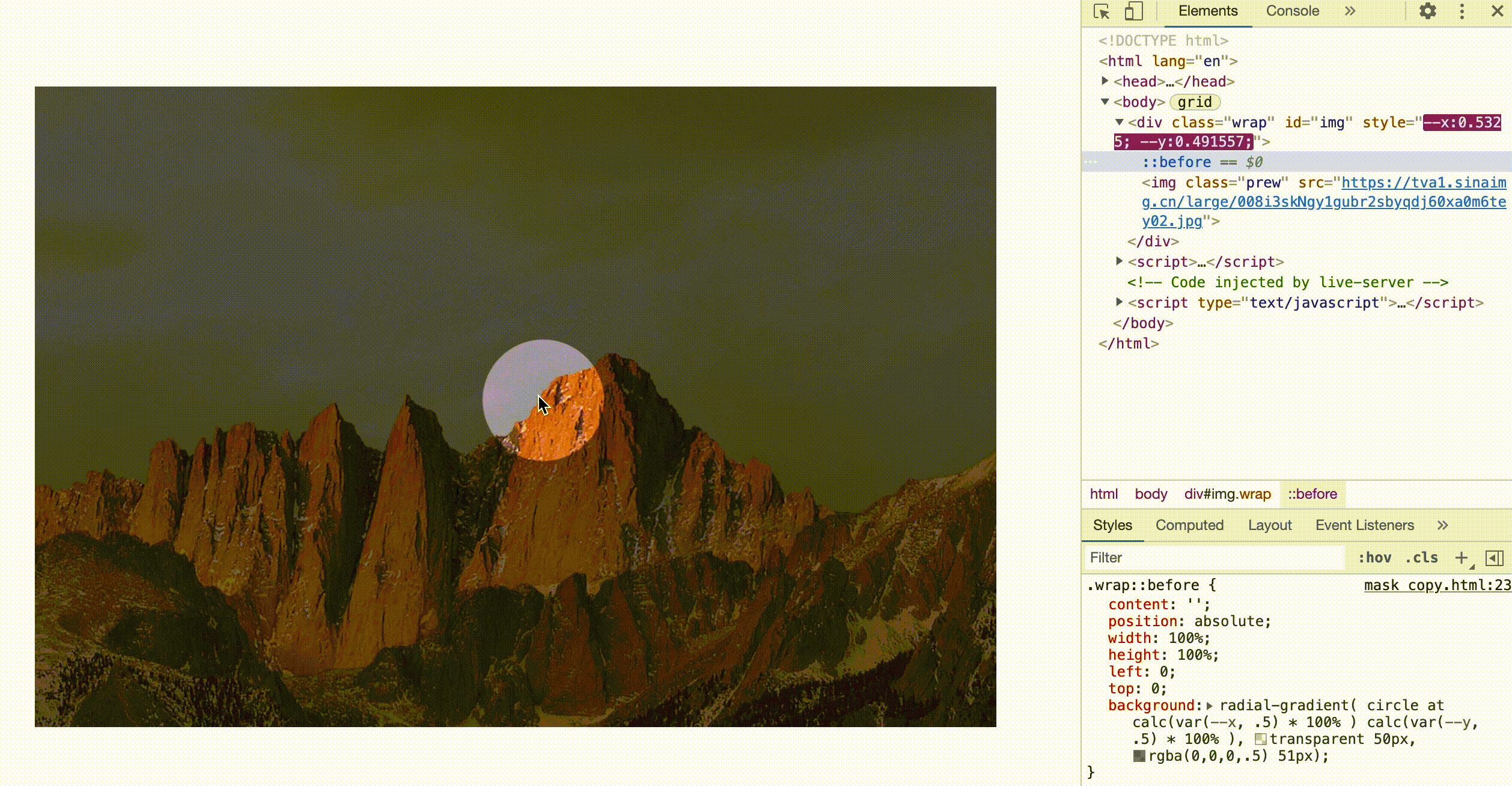
Task: Toggle the .cls class editor button
Action: [1422, 558]
